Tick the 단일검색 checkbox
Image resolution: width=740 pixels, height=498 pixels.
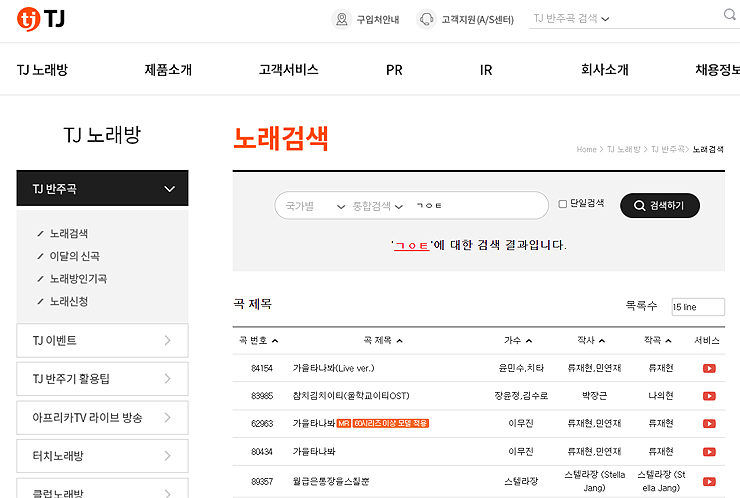click(x=563, y=204)
